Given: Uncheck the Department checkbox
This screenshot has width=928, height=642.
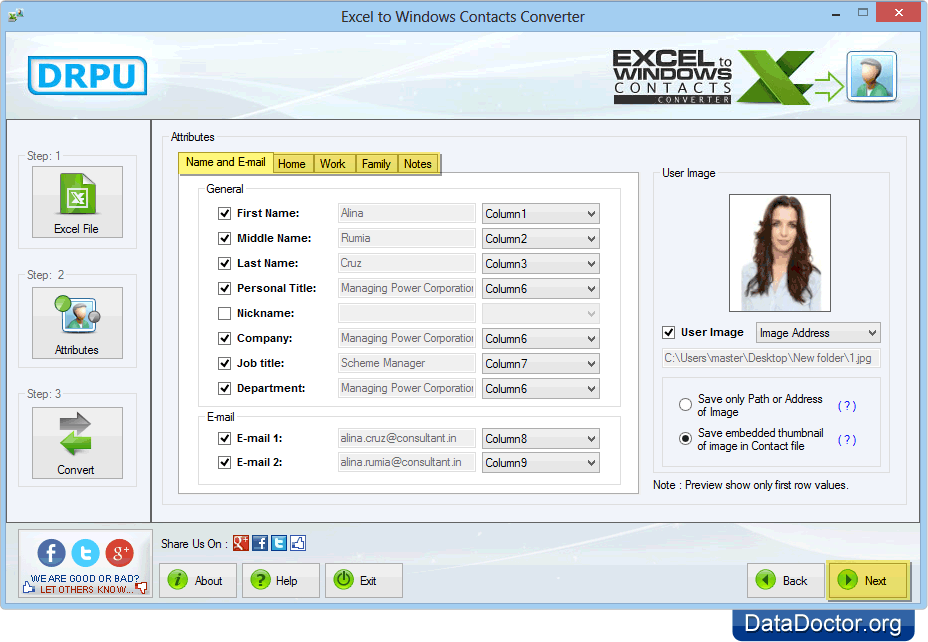Looking at the screenshot, I should (x=224, y=388).
